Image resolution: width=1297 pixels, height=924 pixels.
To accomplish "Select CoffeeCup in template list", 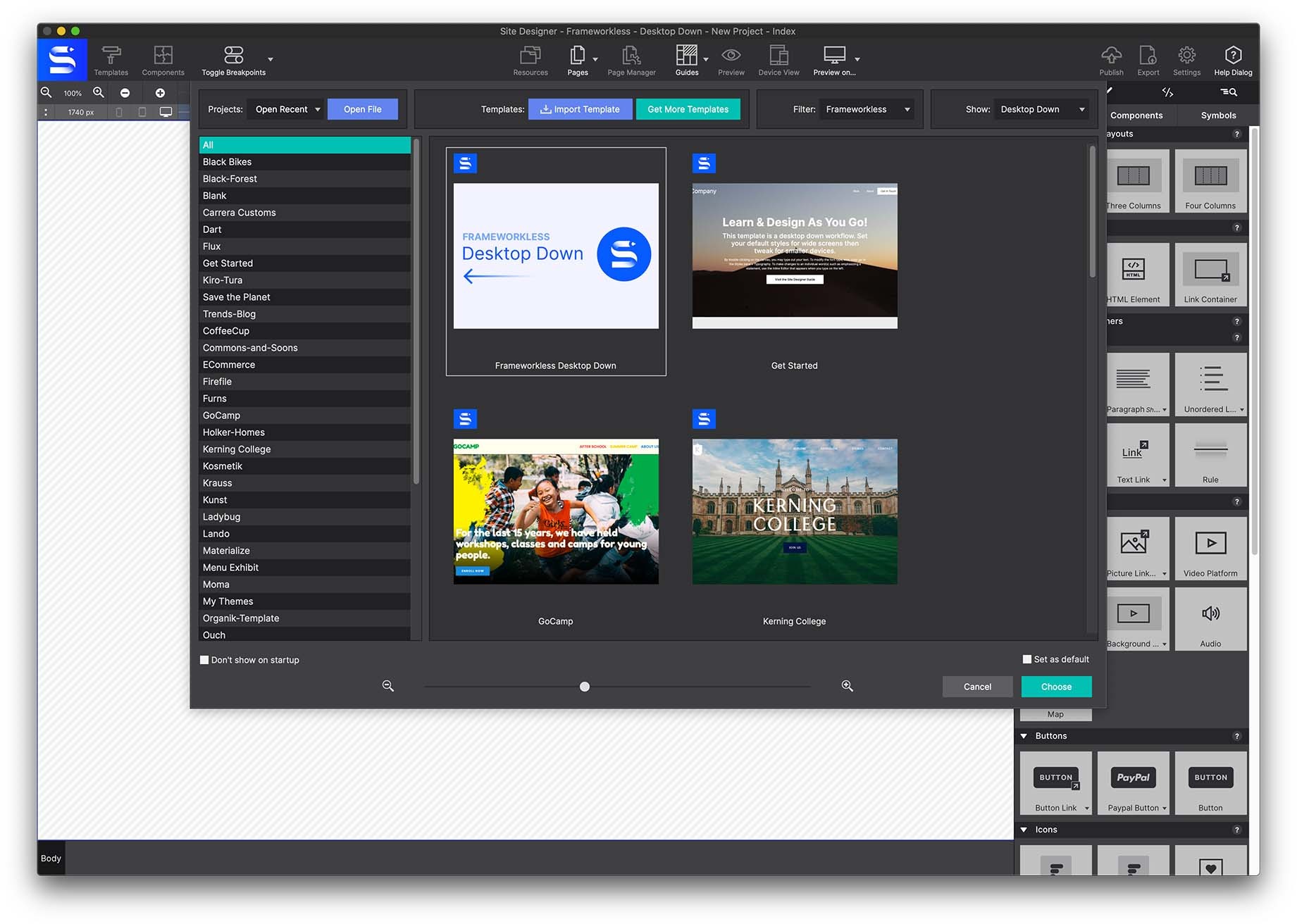I will [x=305, y=331].
